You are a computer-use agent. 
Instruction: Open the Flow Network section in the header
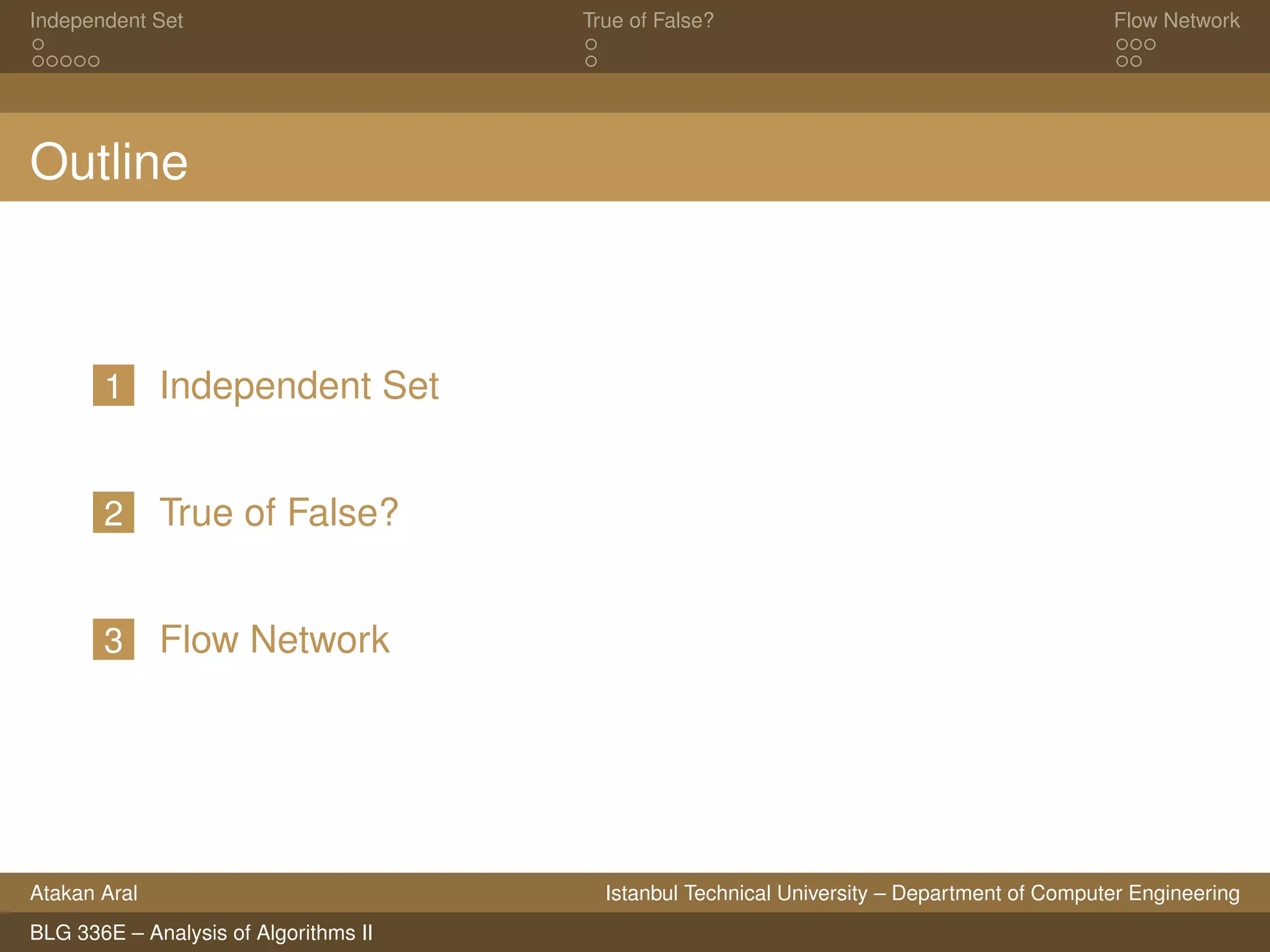tap(1176, 20)
